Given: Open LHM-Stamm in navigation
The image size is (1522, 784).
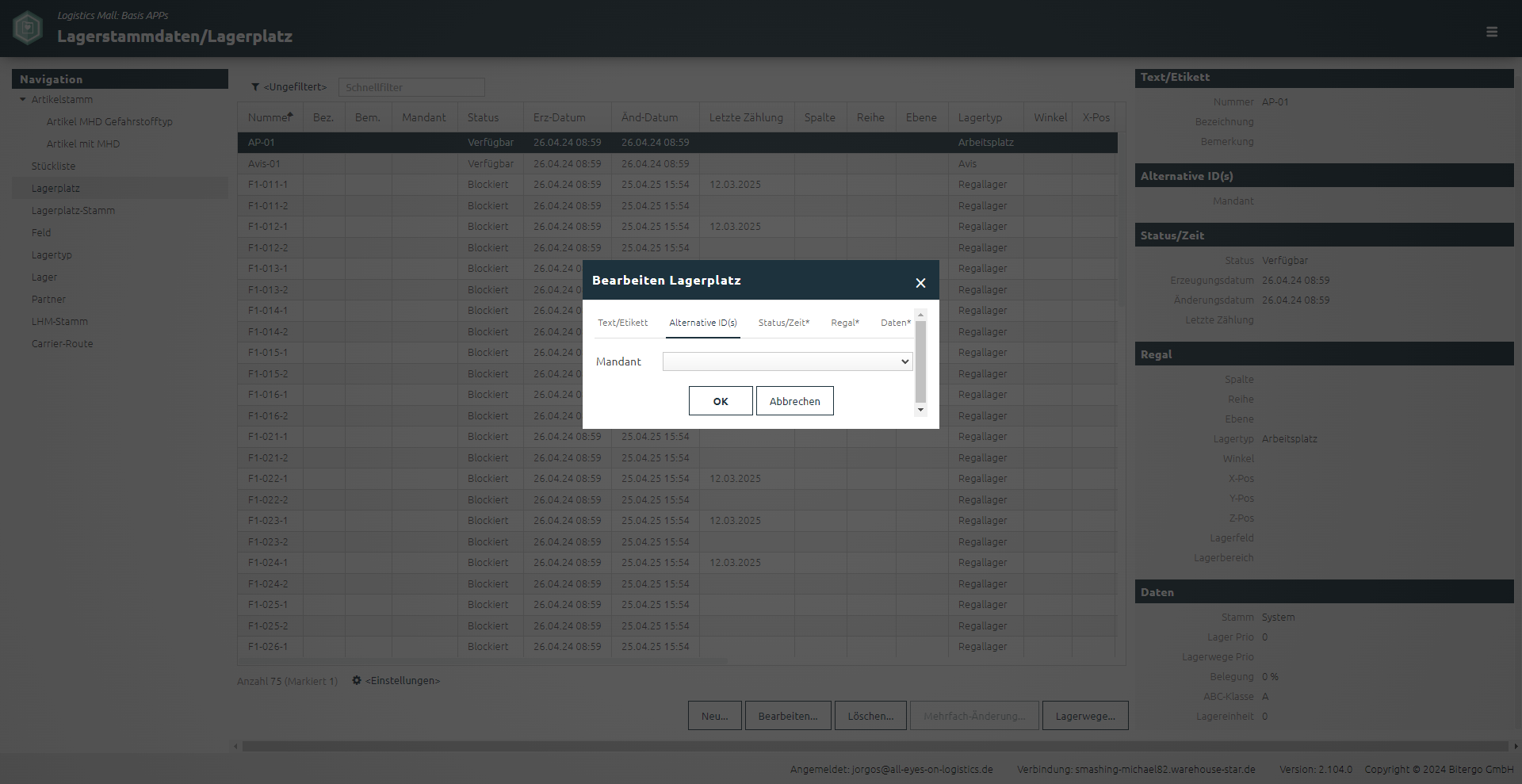Looking at the screenshot, I should [59, 321].
